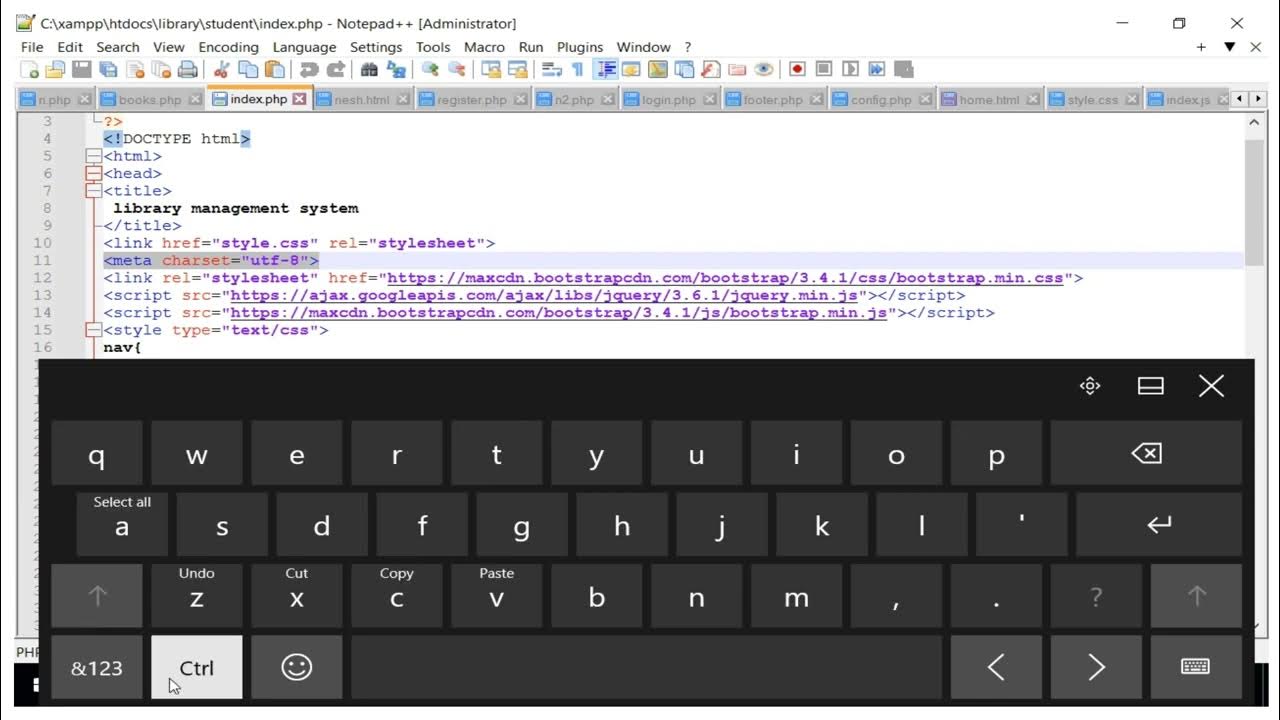Click the Print toolbar icon
This screenshot has width=1280, height=720.
[x=187, y=69]
